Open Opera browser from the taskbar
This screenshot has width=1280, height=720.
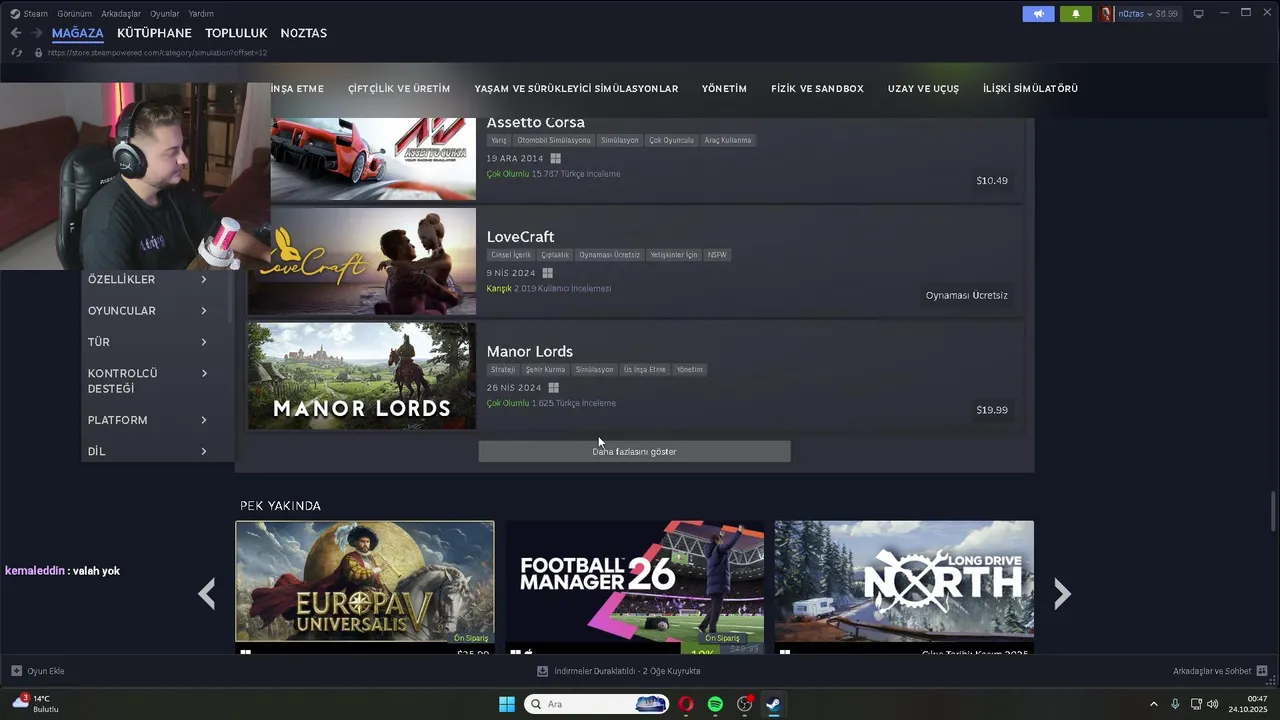pyautogui.click(x=686, y=704)
